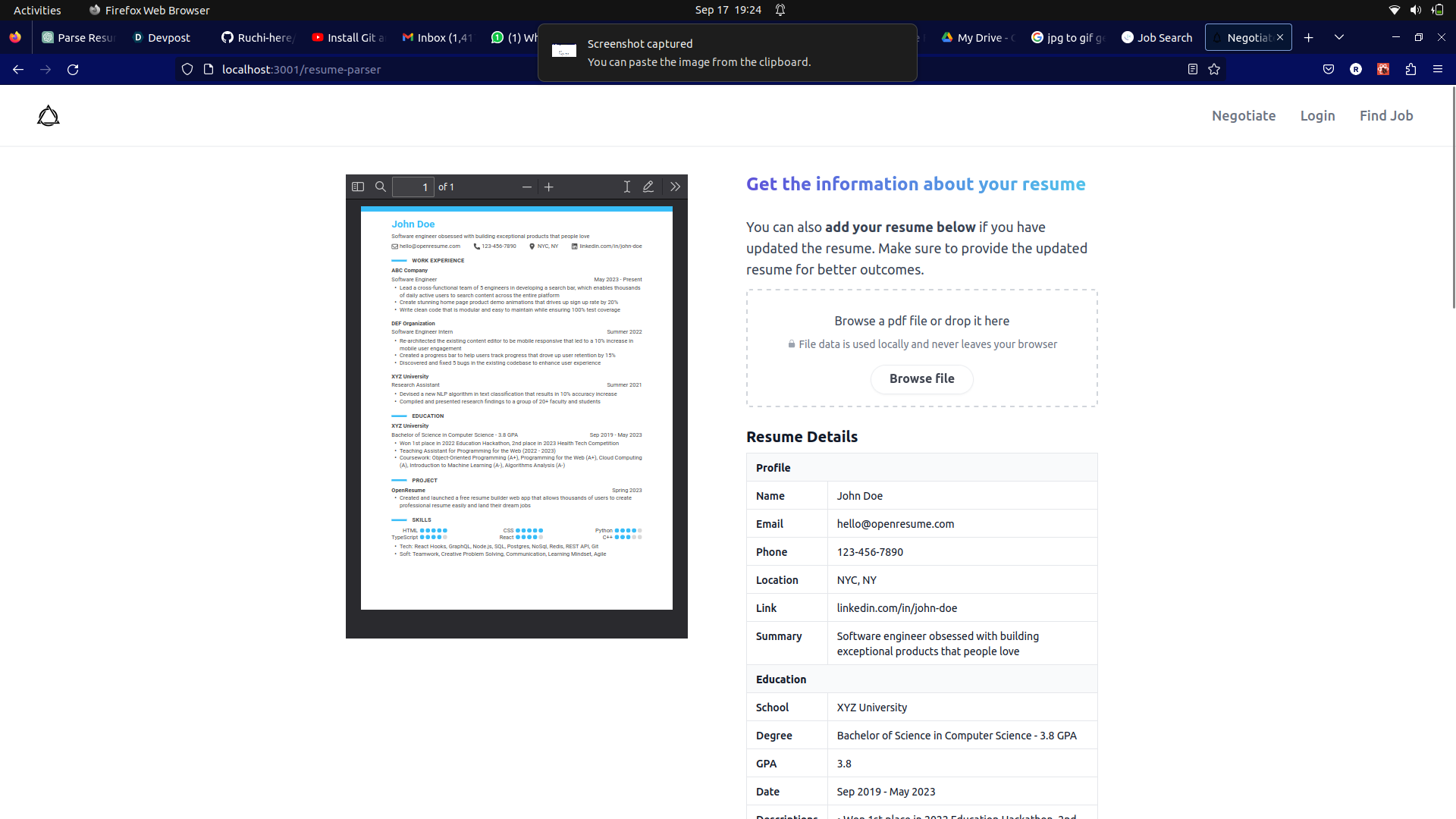Toggle the PDF viewer sidebar

[x=358, y=187]
